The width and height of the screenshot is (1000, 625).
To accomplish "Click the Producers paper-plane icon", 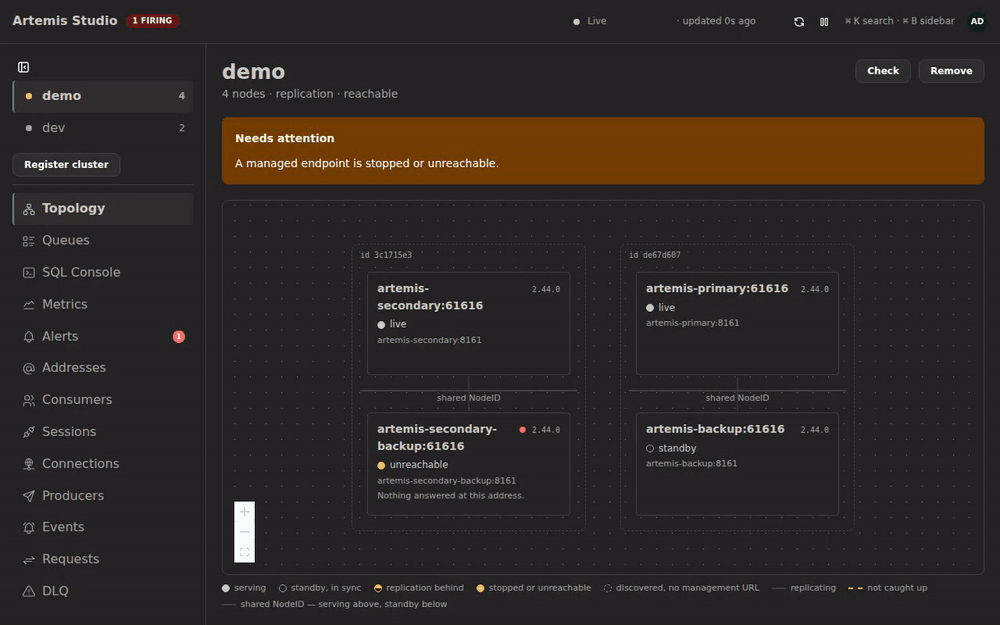I will (29, 496).
